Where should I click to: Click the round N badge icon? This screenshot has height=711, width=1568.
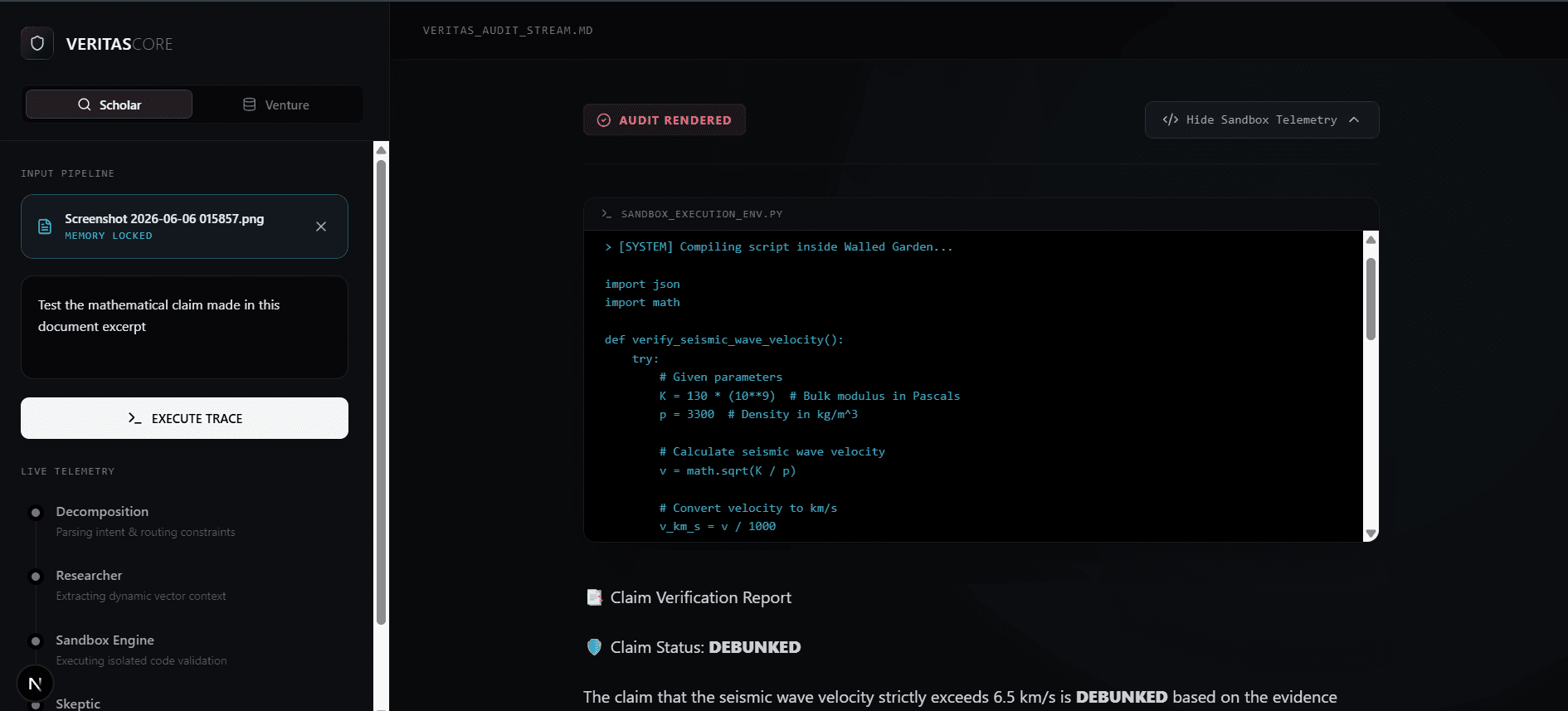pos(35,684)
